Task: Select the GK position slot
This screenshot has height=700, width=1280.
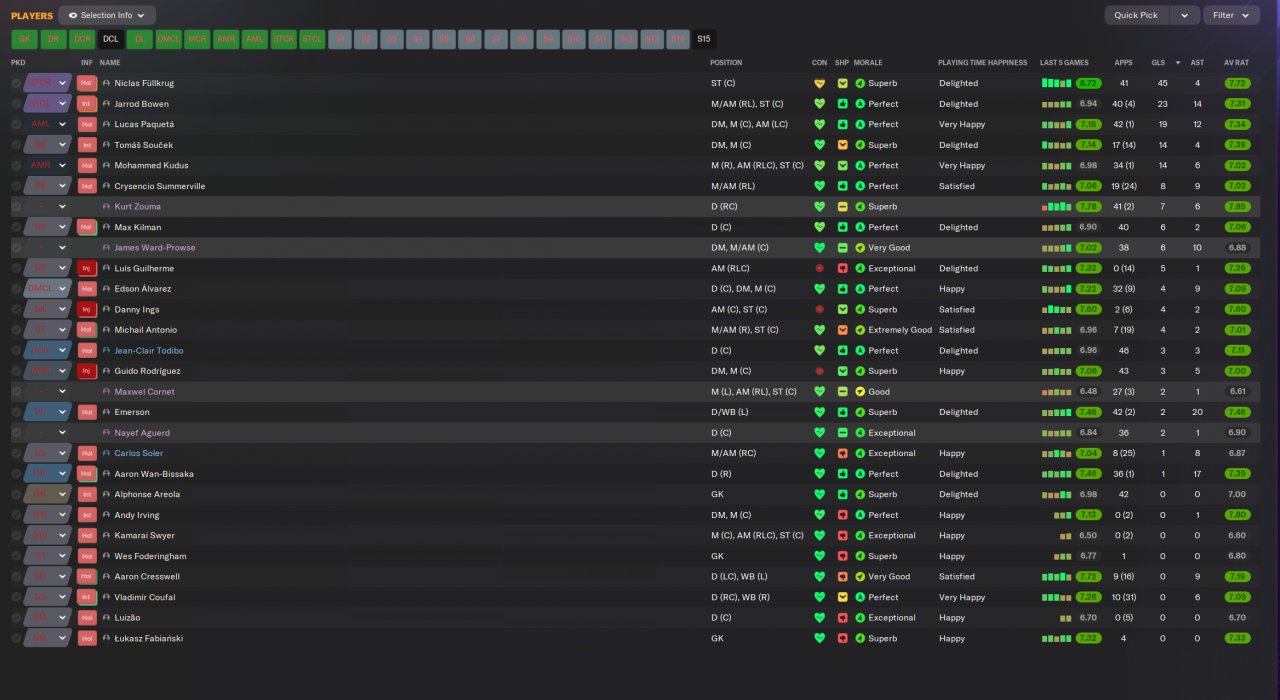Action: pyautogui.click(x=24, y=40)
